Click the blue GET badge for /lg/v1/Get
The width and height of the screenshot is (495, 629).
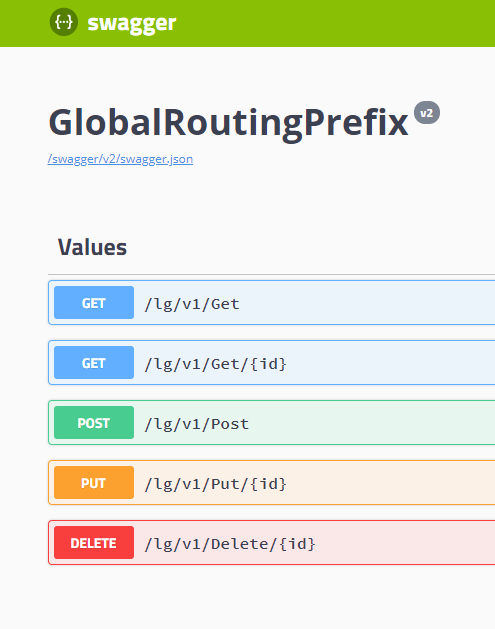(94, 302)
